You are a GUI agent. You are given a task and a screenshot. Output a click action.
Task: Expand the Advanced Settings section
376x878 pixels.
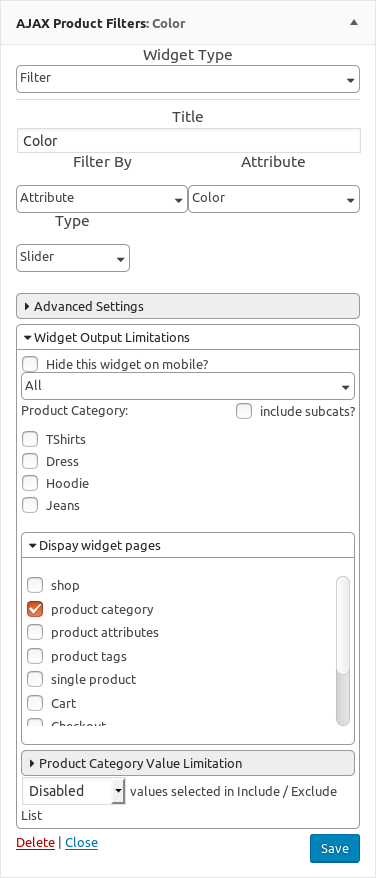(x=188, y=306)
